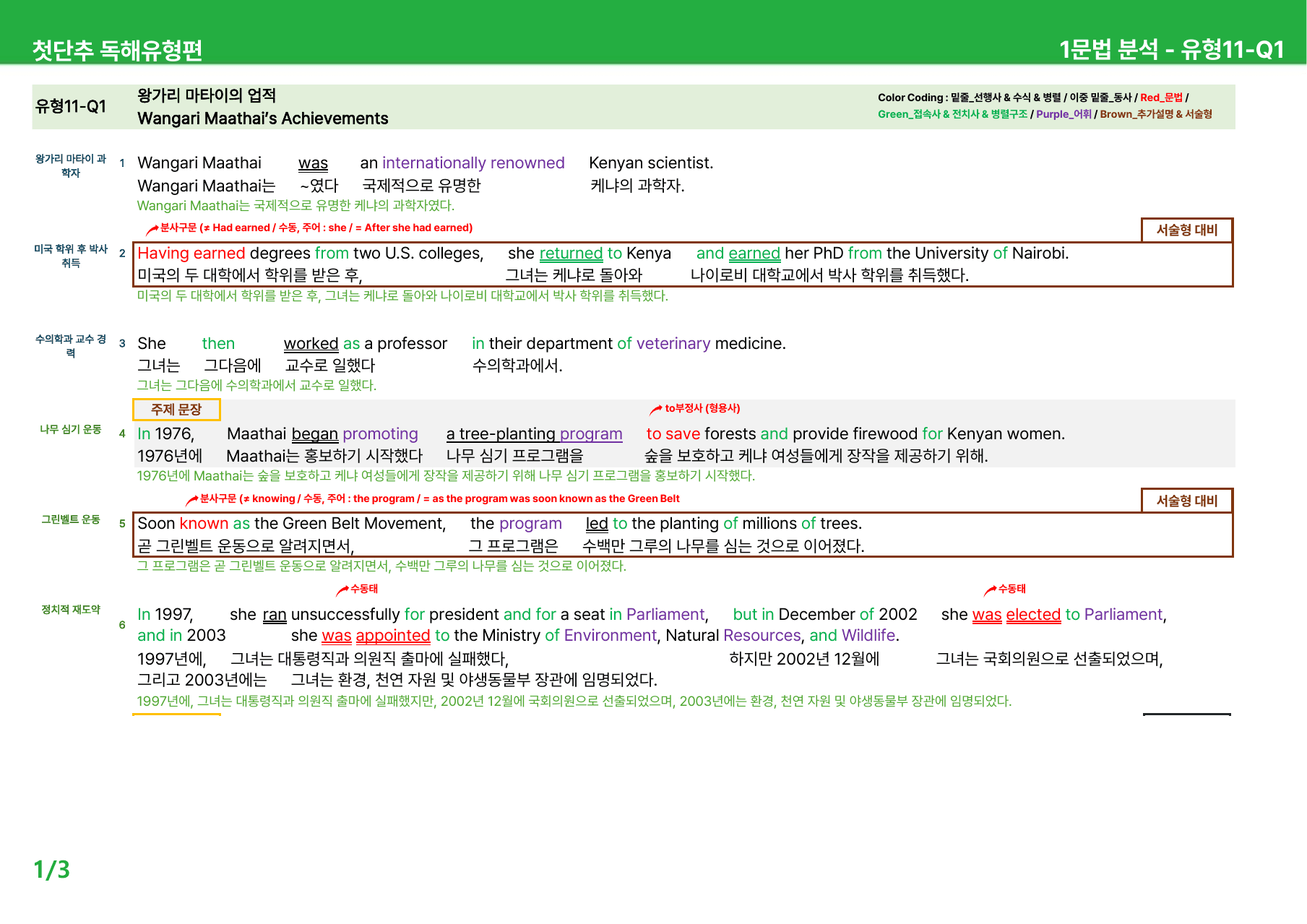This screenshot has width=1307, height=924.
Task: Click the sidebar label '수의학과 교수 경력'
Action: 71,346
